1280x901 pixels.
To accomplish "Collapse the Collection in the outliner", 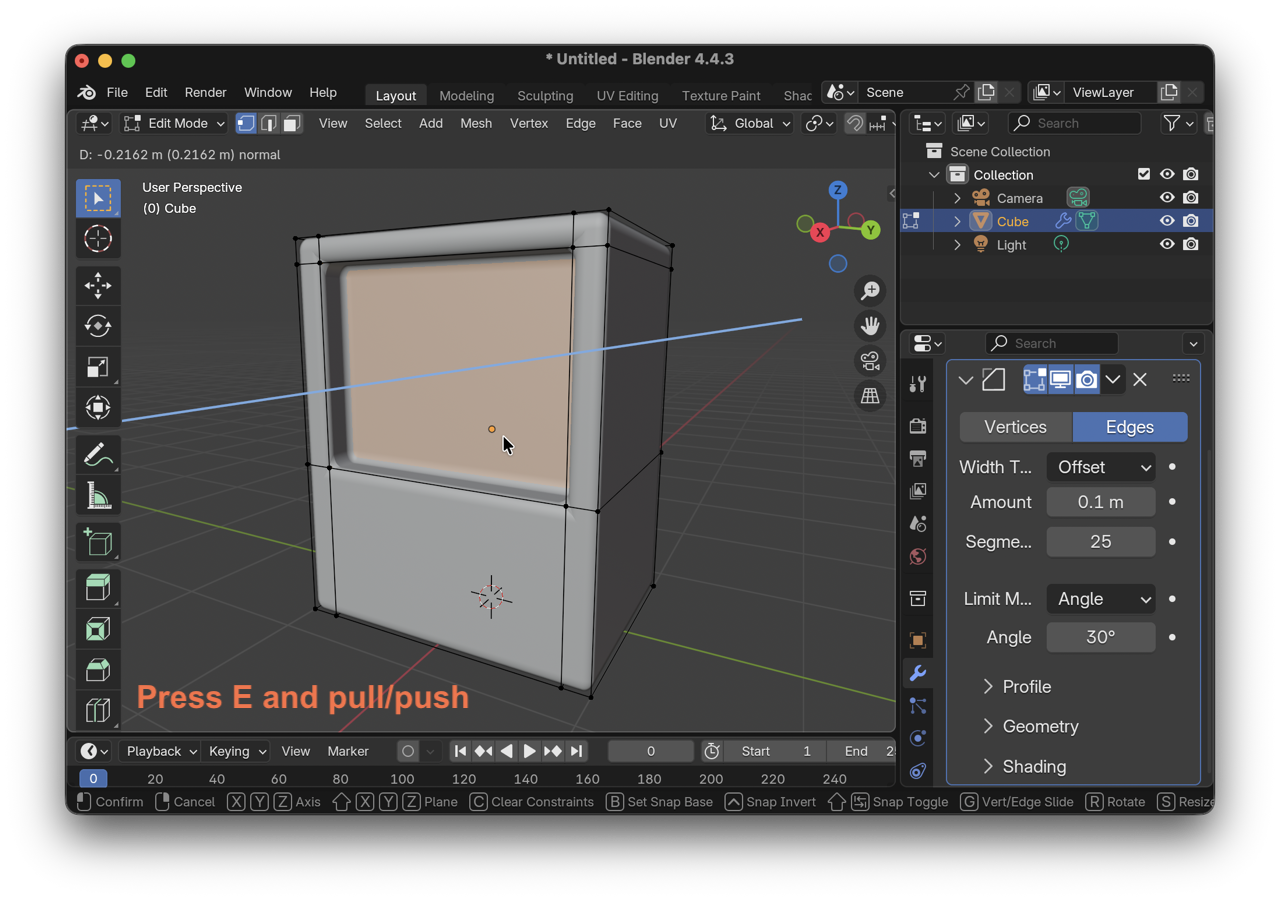I will pyautogui.click(x=934, y=174).
